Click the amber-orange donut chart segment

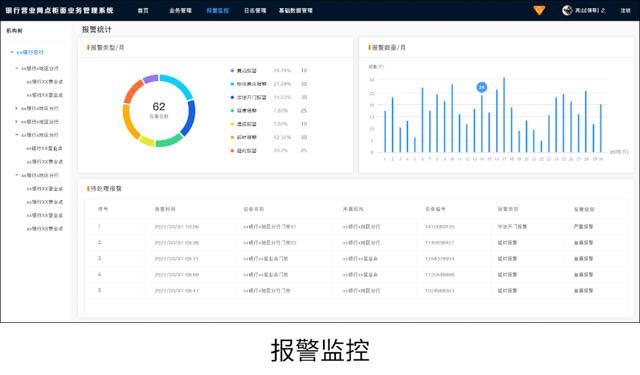coord(129,122)
